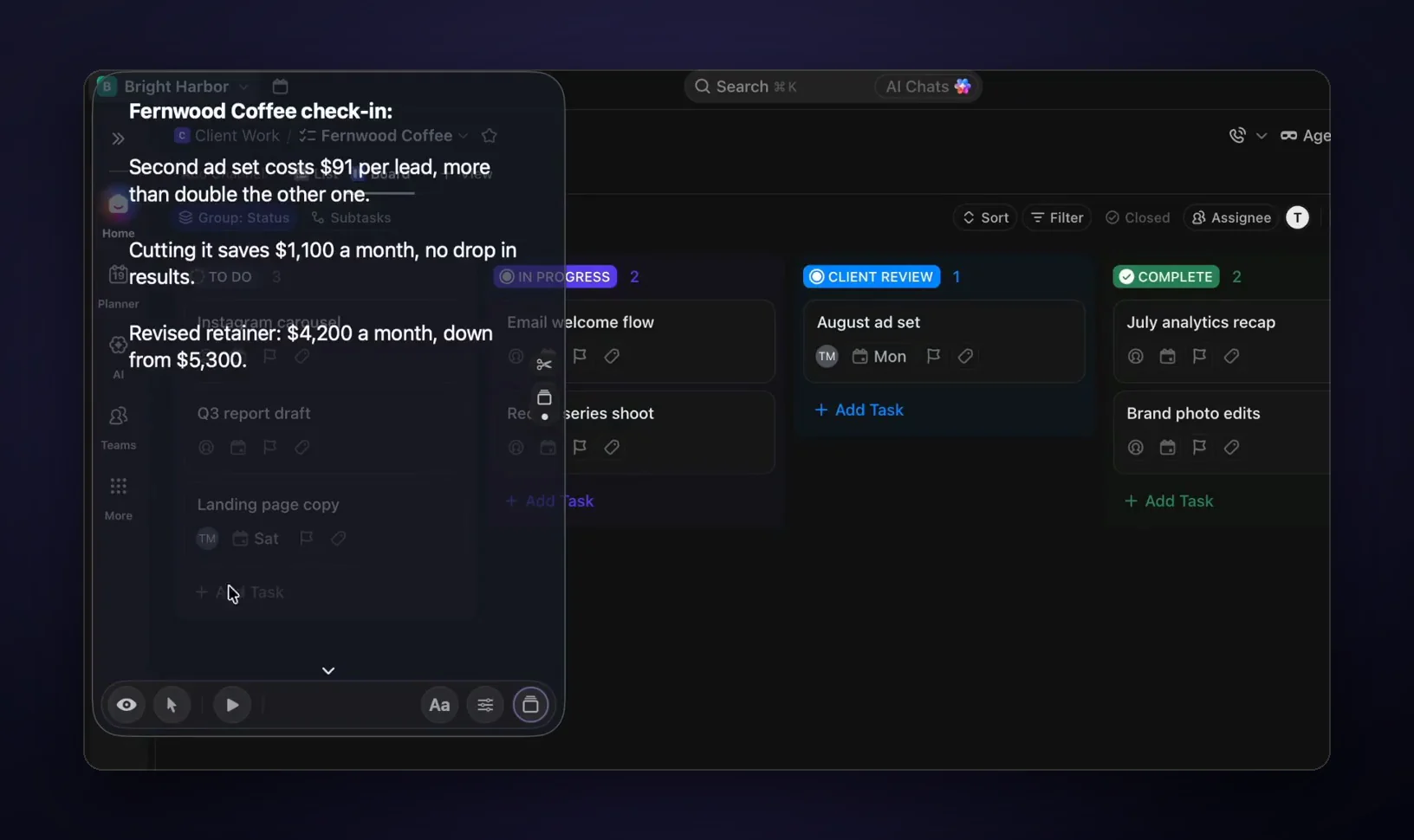
Task: Open AI Chats
Action: (x=927, y=87)
